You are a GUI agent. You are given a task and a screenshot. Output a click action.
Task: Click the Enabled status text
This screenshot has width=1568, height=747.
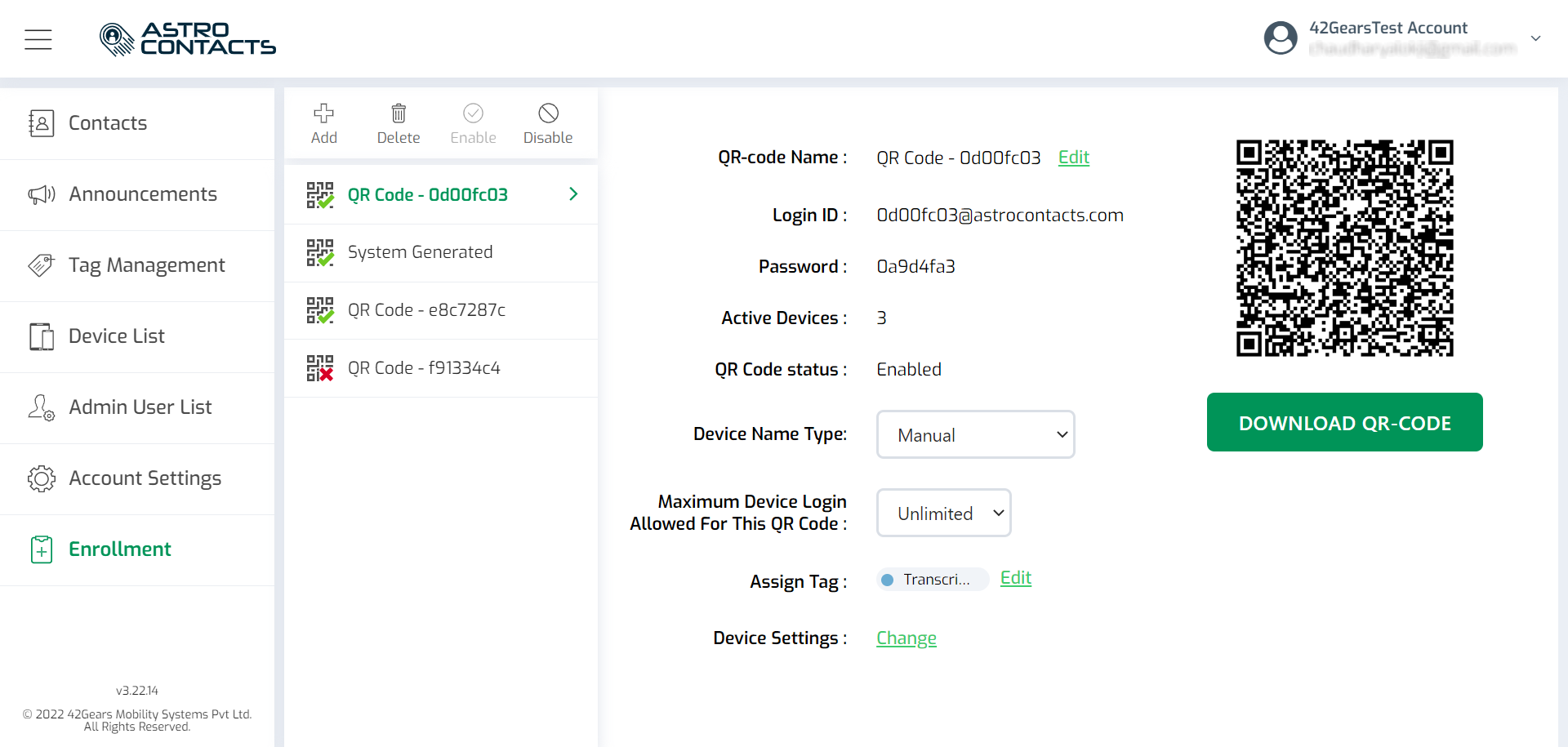click(909, 369)
